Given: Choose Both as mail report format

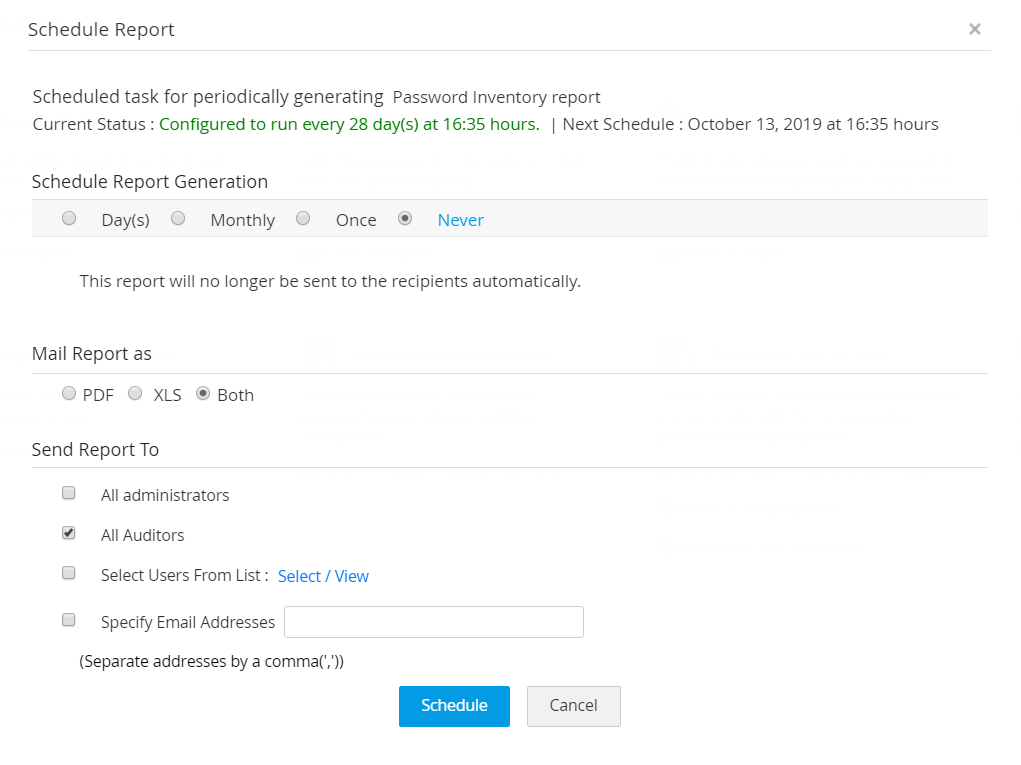Looking at the screenshot, I should [203, 393].
